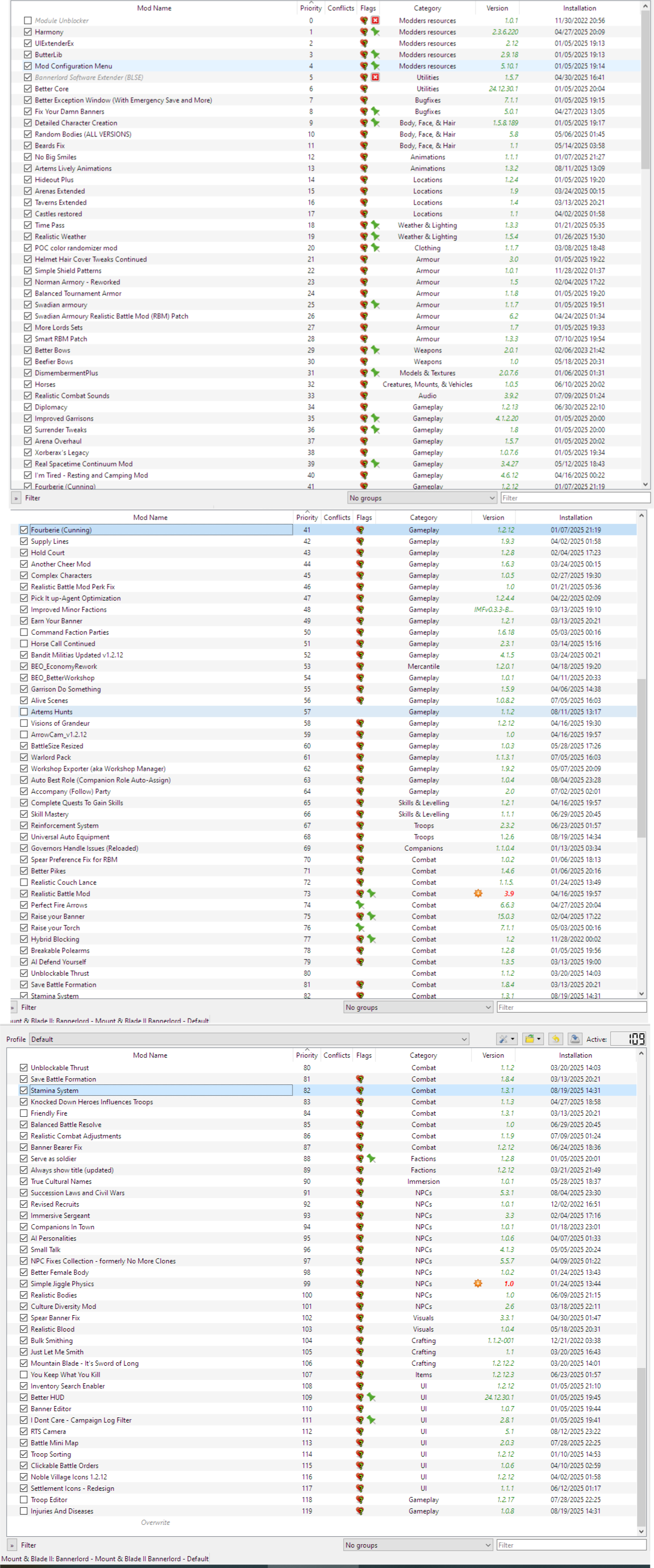The height and width of the screenshot is (1568, 654).
Task: Click green lightning flag in Harmony row
Action: tap(376, 32)
